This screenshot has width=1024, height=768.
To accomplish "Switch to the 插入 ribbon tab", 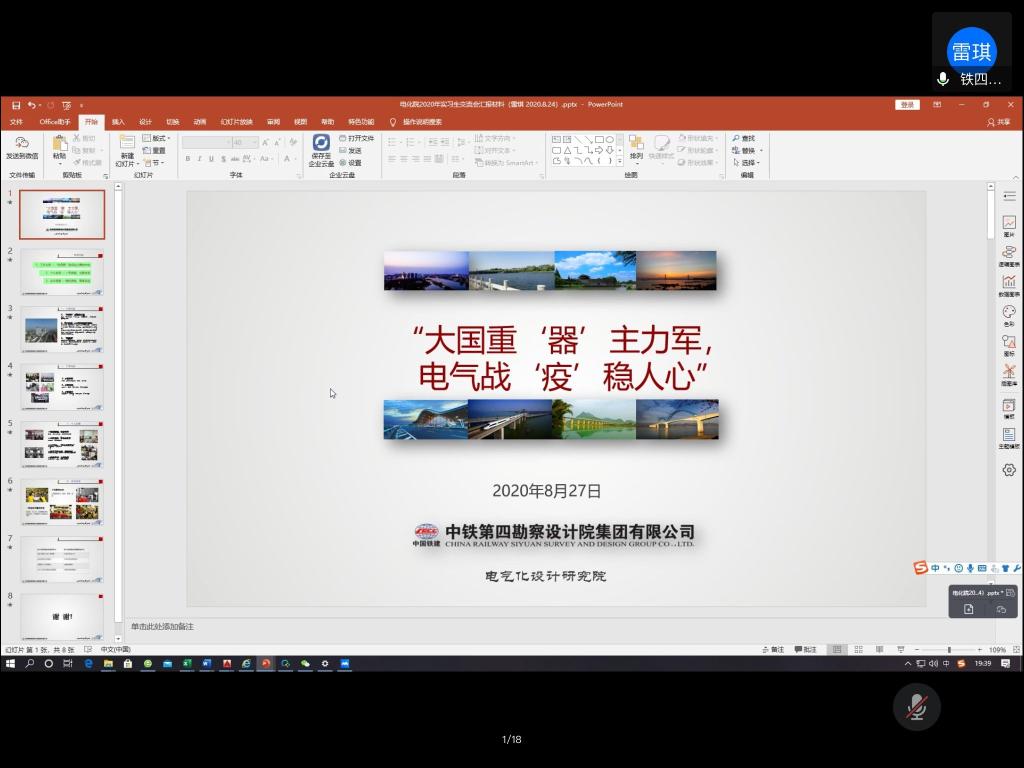I will [x=118, y=121].
